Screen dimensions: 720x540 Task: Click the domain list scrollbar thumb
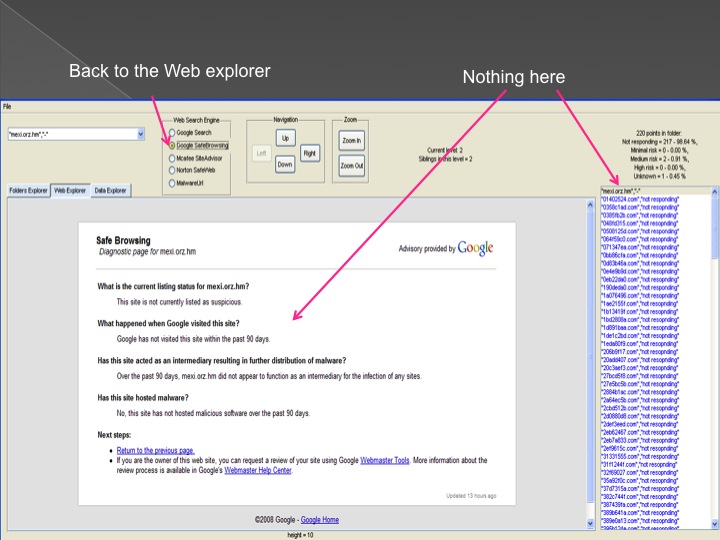click(x=714, y=226)
